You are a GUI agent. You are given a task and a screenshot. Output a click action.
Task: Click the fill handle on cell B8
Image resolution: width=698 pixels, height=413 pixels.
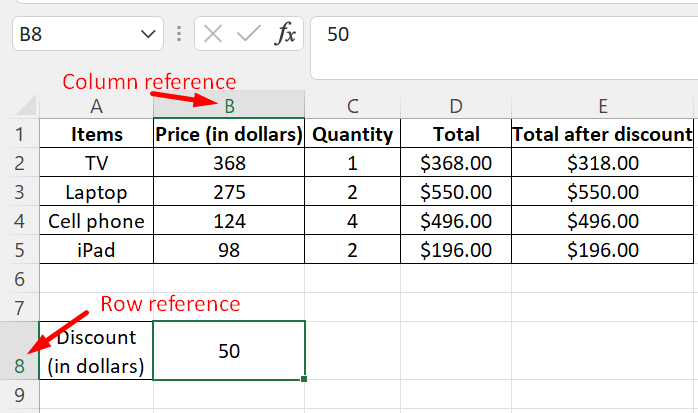coord(303,379)
